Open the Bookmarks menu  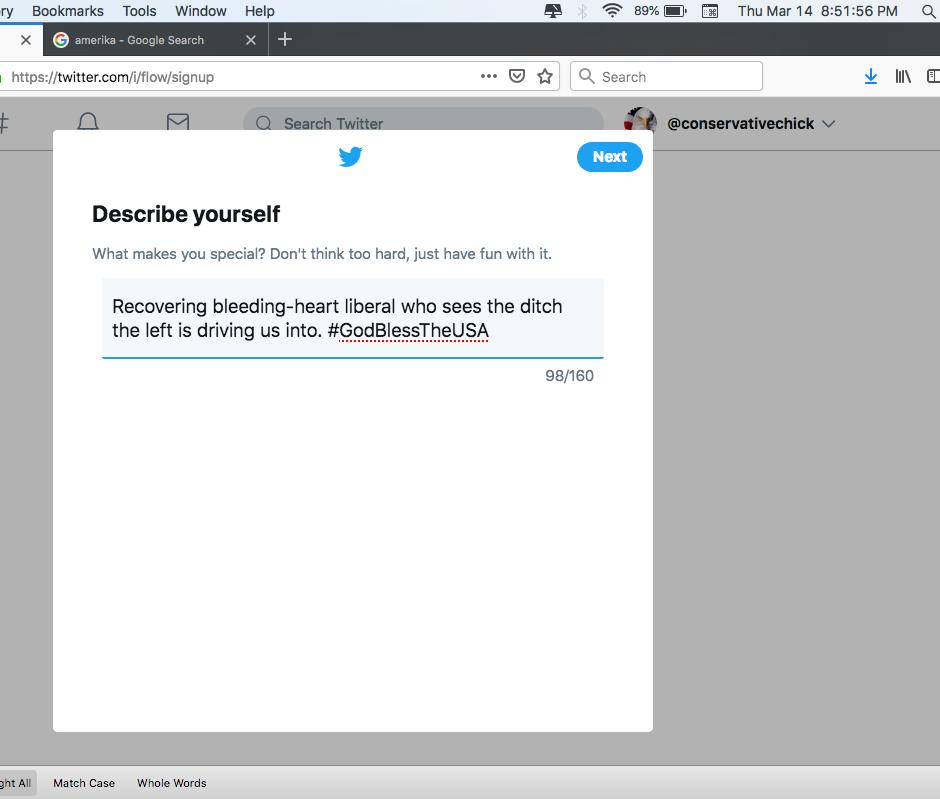[x=68, y=11]
